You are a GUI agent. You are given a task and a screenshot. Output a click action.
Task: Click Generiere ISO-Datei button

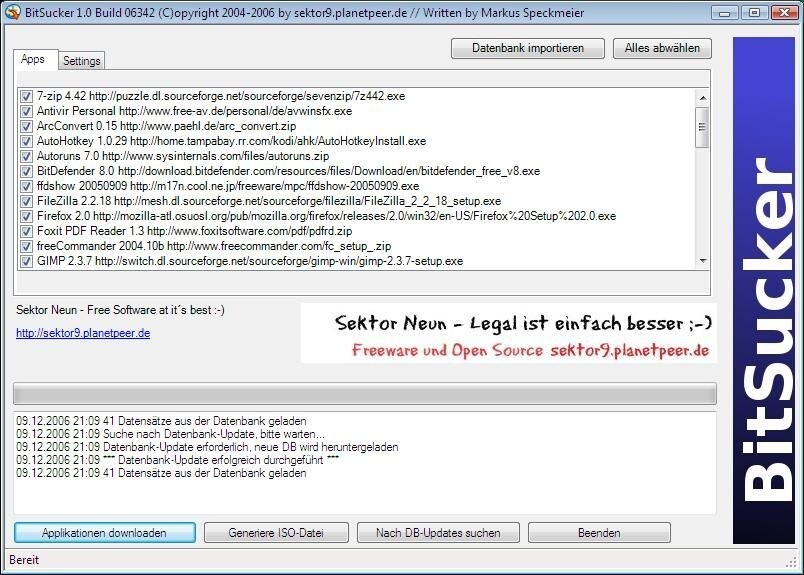(x=276, y=533)
